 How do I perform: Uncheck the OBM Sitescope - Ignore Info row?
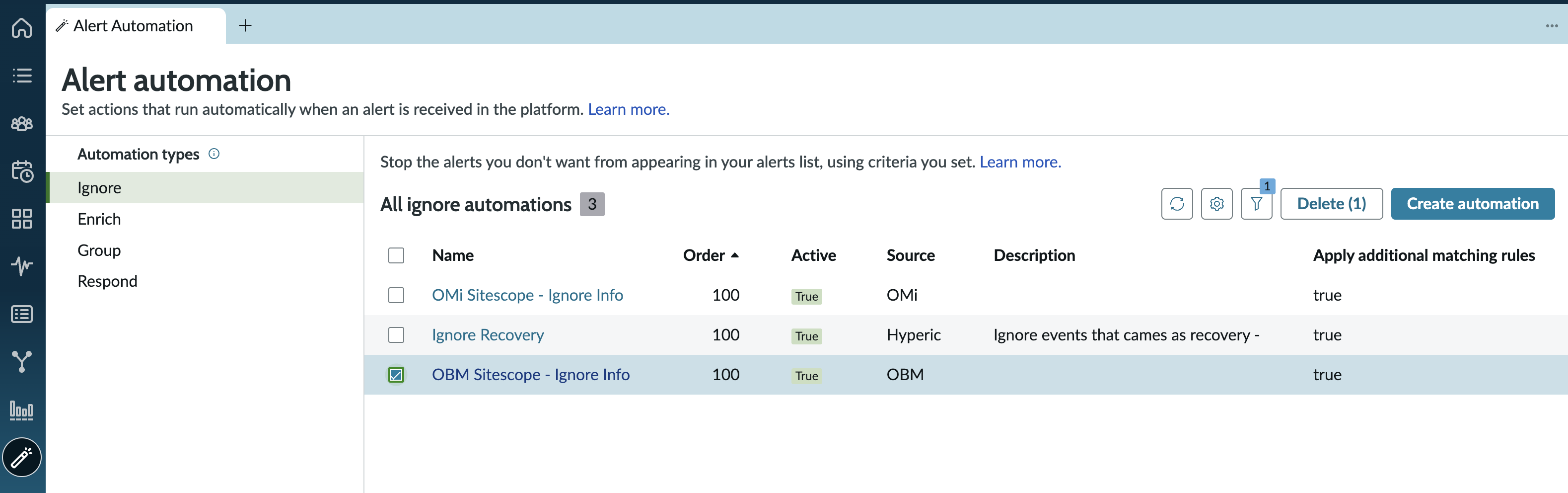(396, 375)
